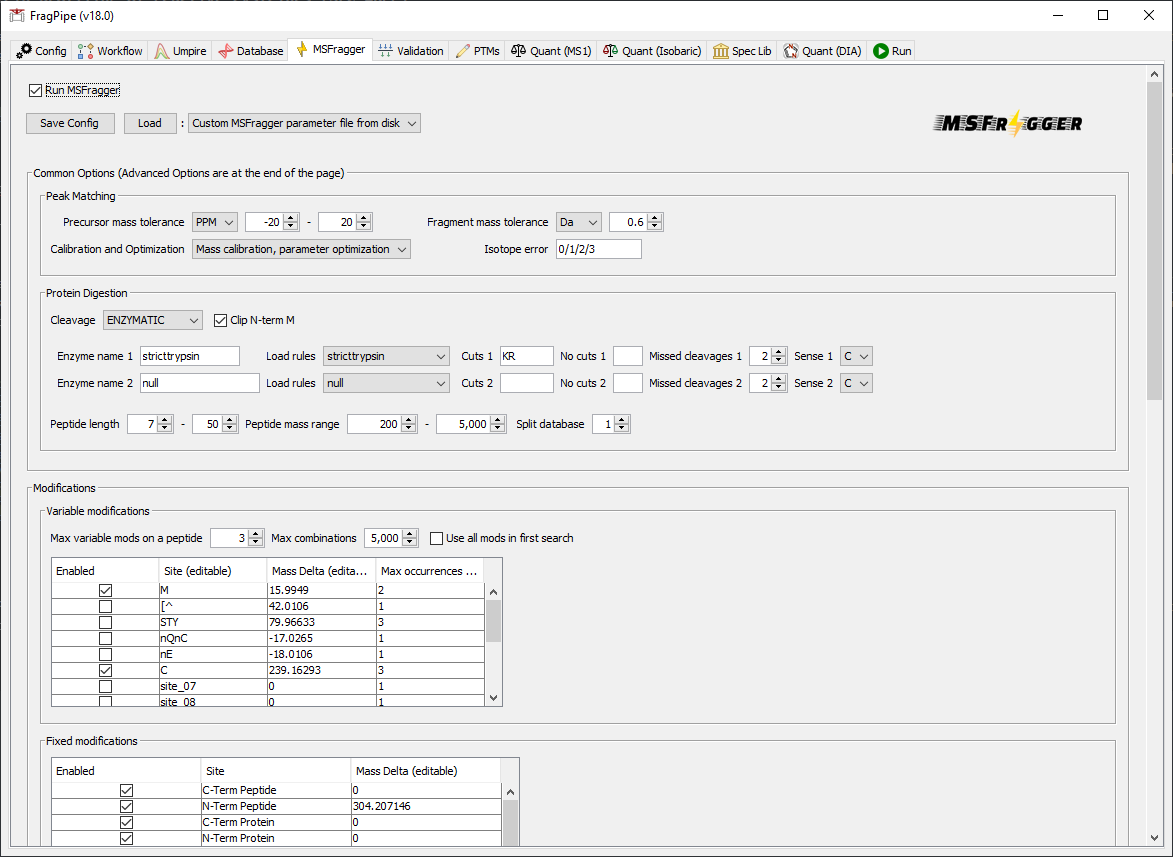
Task: Click the Mass Delta column header in variable mods
Action: tap(320, 571)
